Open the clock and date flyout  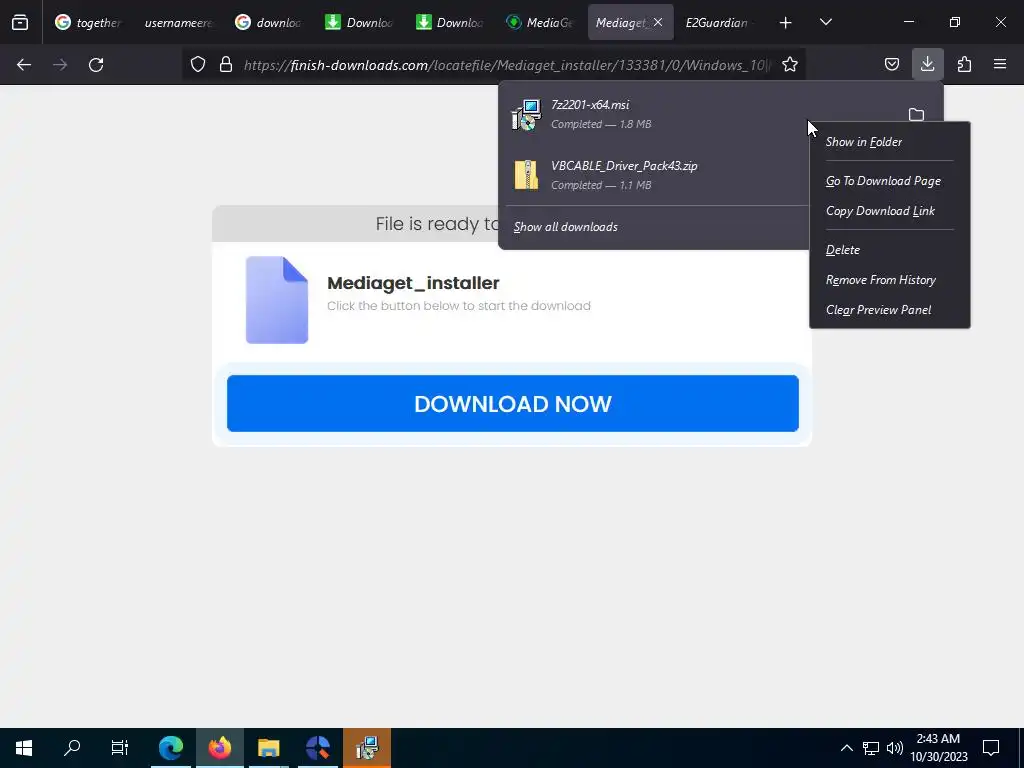tap(938, 748)
